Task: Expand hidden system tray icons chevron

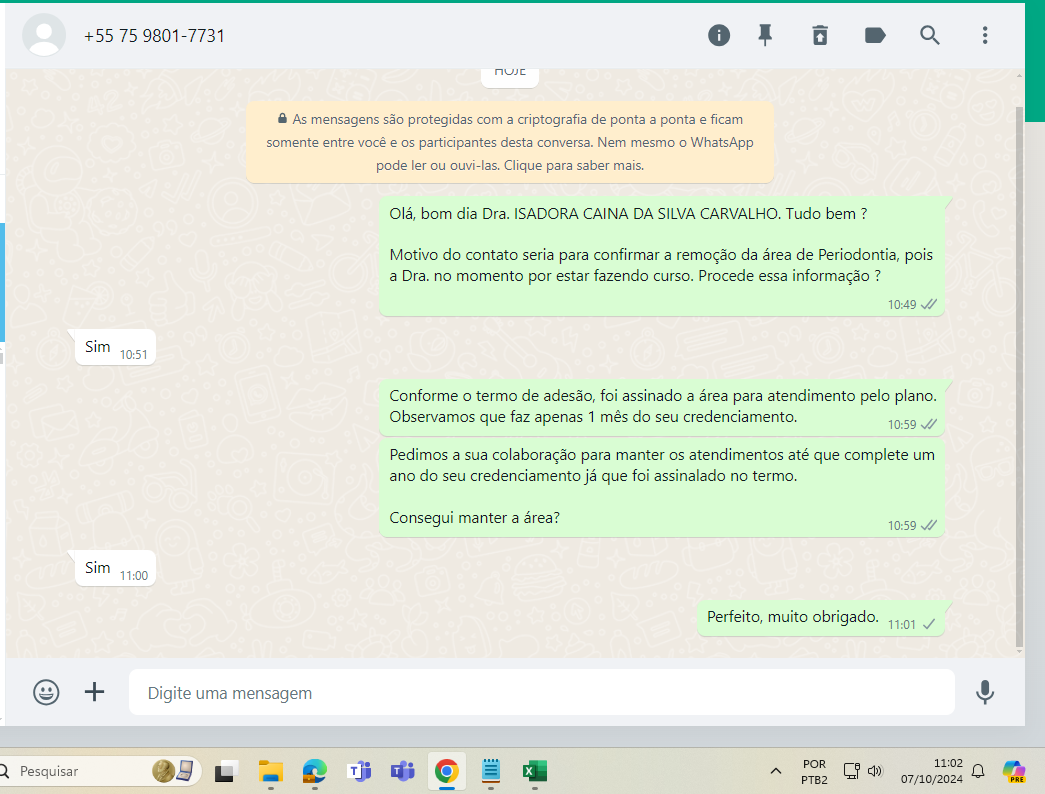Action: 776,771
